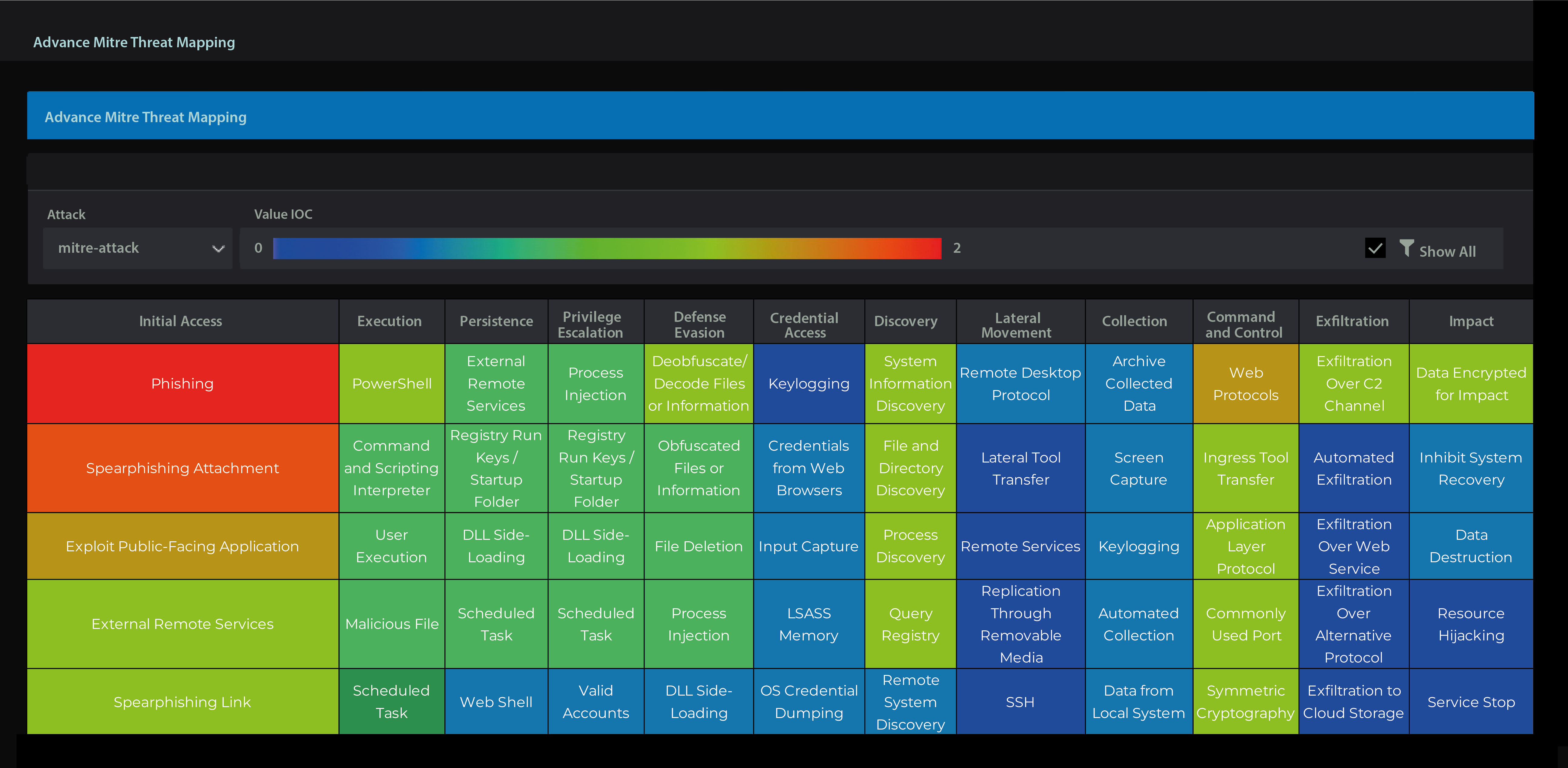Select the Web Shell cell
Viewport: 1568px width, 768px height.
coord(496,702)
